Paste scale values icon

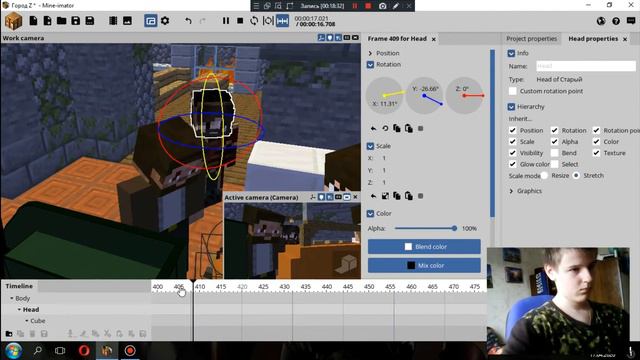tap(409, 196)
